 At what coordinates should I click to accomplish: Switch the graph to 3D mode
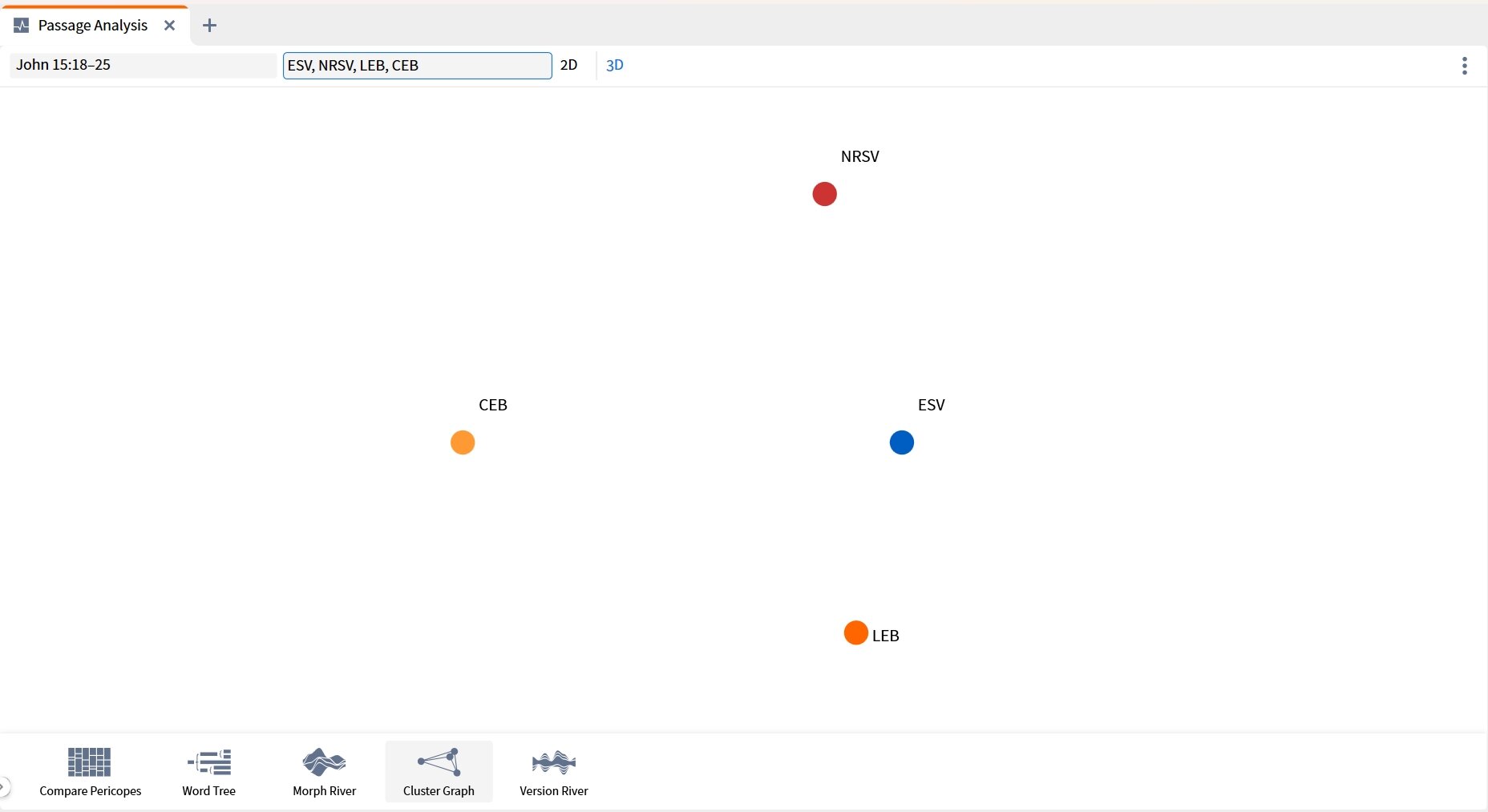point(615,65)
